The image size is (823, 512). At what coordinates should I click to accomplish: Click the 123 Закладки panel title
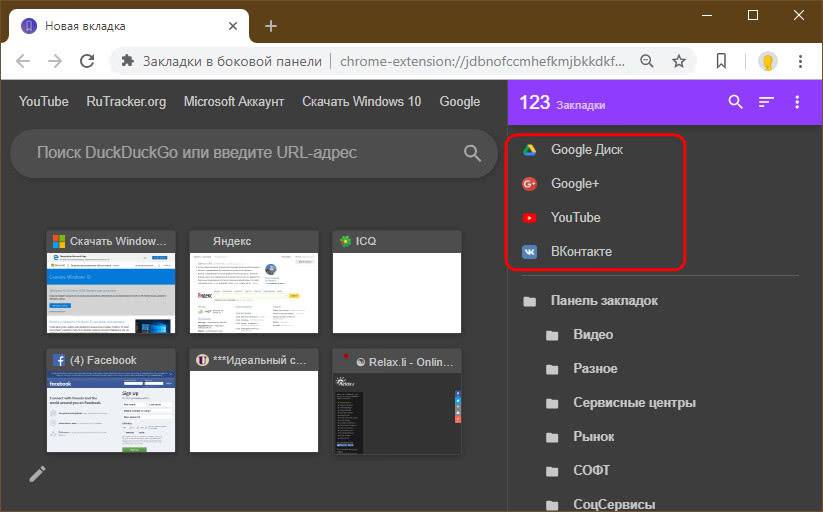(562, 102)
